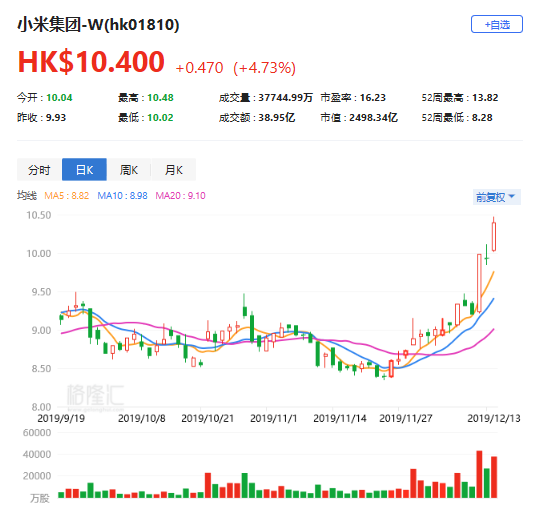
Task: Click today's open value 10.04
Action: (x=59, y=98)
